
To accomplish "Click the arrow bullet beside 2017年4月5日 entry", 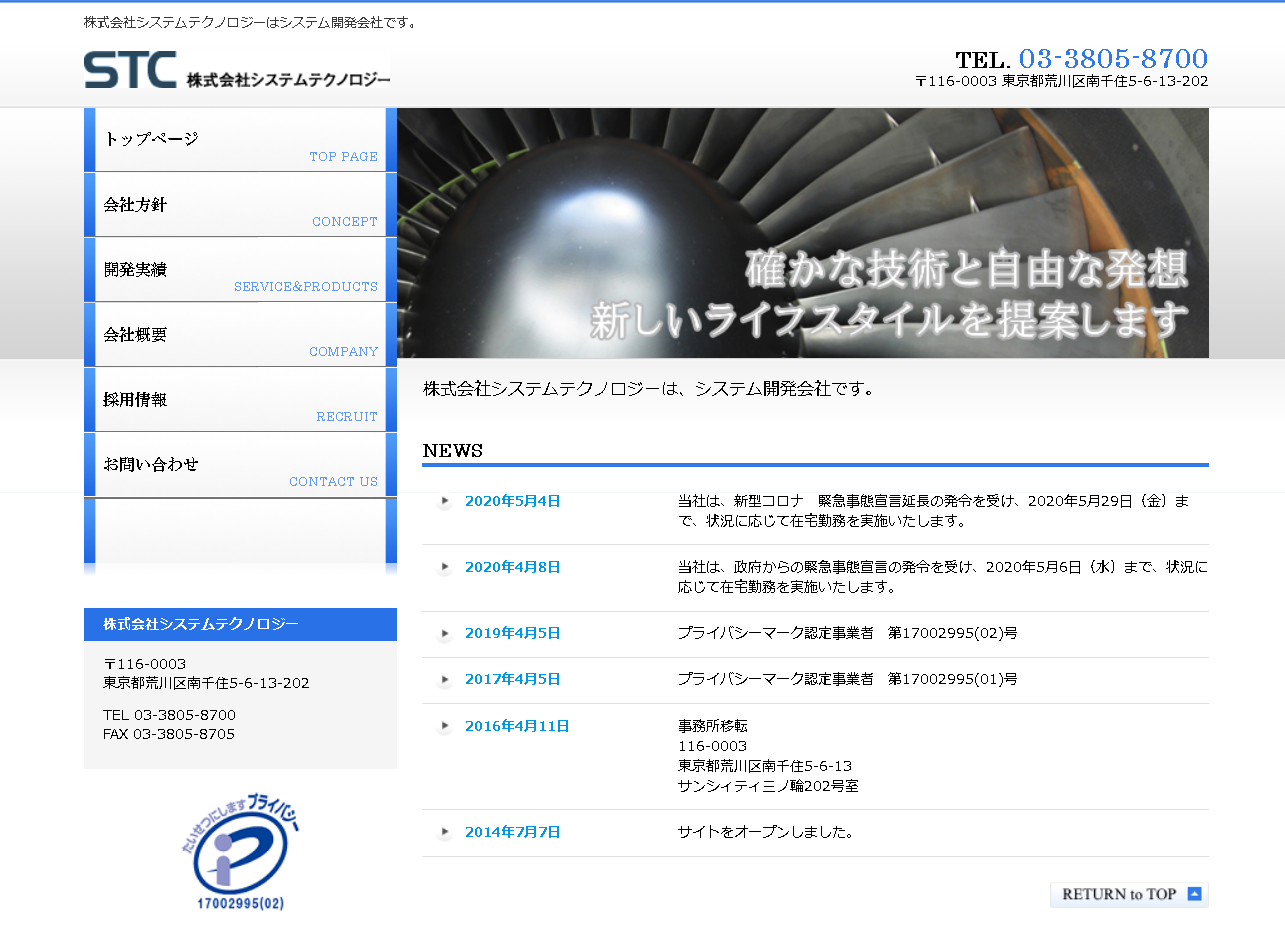I will click(443, 679).
